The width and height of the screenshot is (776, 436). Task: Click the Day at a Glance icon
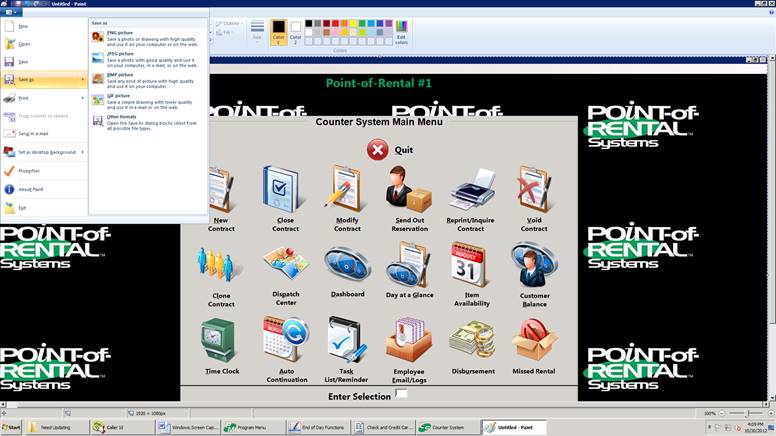(408, 265)
